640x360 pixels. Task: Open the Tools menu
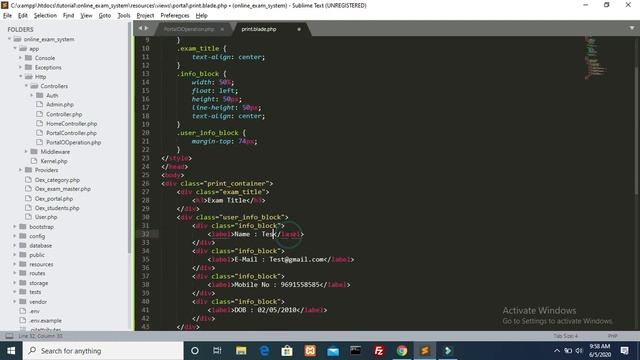(x=124, y=16)
